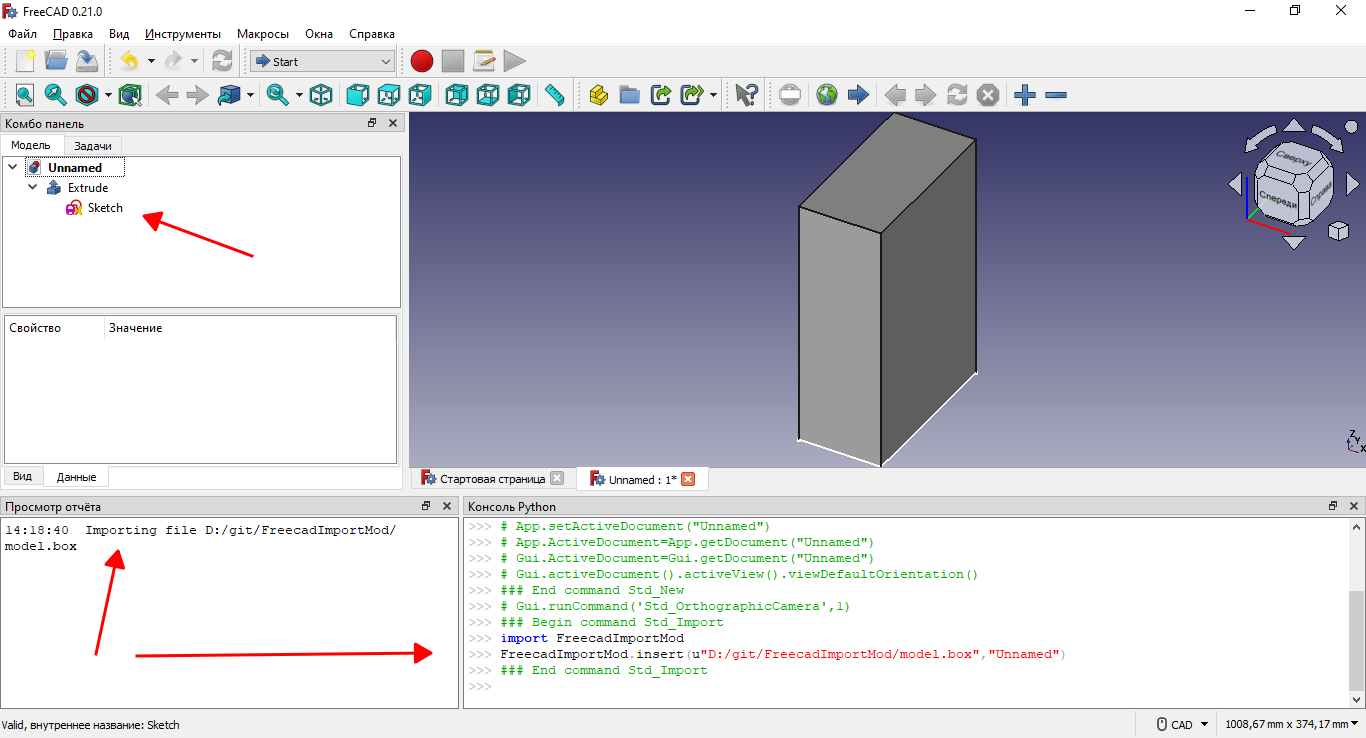Click the red record macro button

pos(422,61)
